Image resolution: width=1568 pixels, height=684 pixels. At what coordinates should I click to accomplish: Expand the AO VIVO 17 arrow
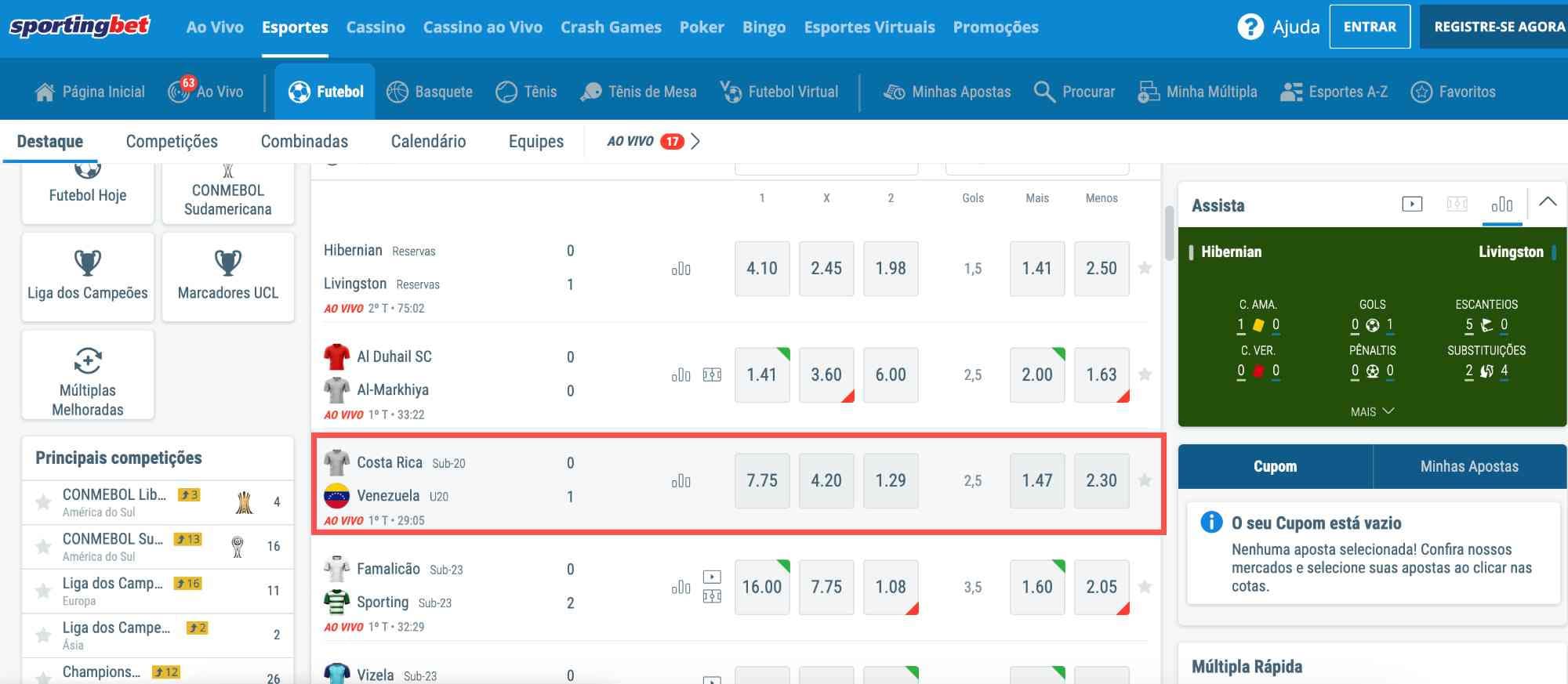point(695,142)
